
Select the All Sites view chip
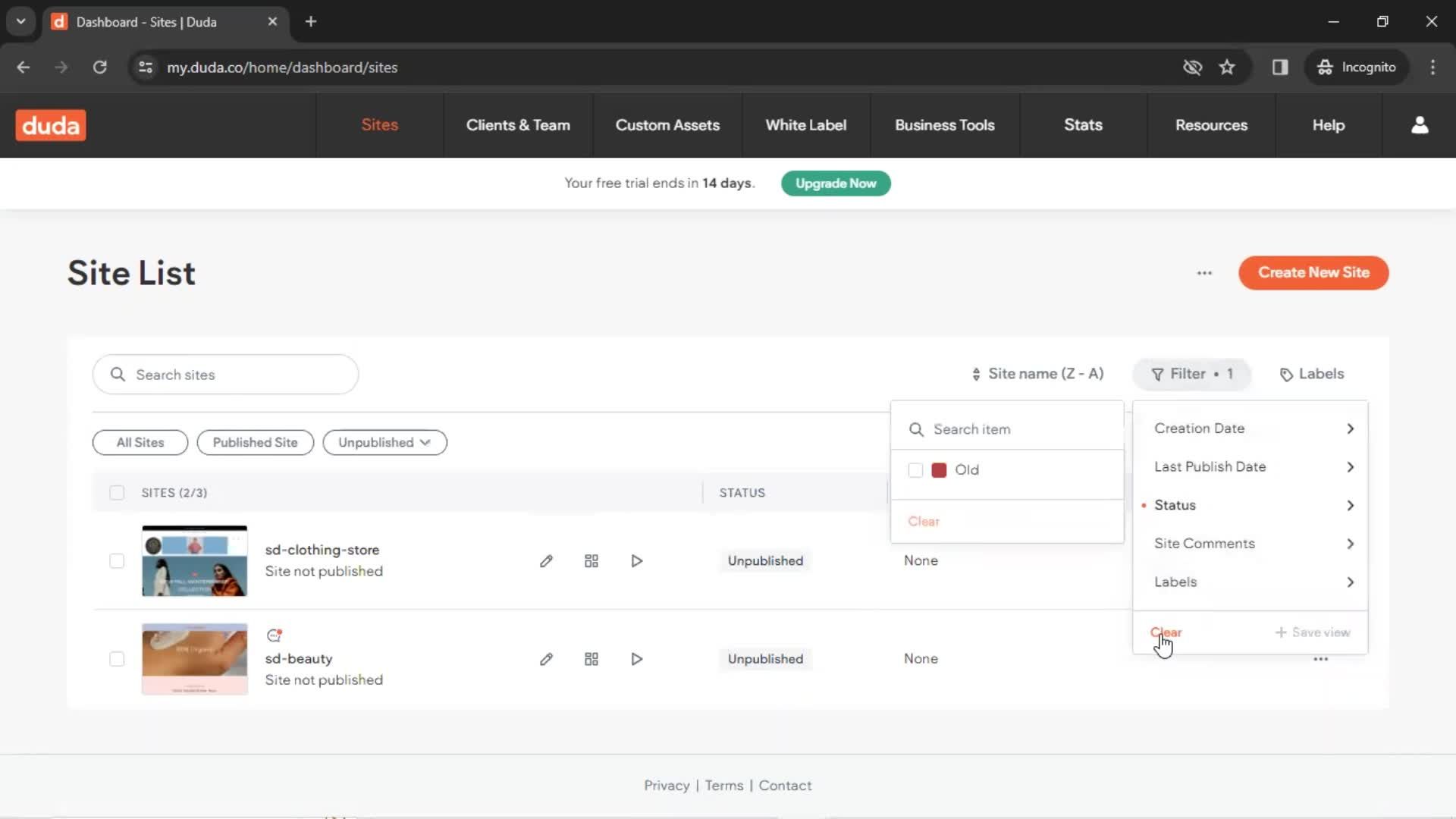140,443
